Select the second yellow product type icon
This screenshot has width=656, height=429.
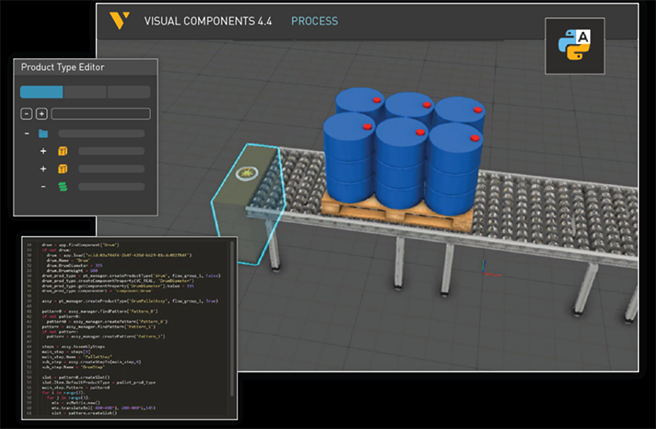pos(62,169)
